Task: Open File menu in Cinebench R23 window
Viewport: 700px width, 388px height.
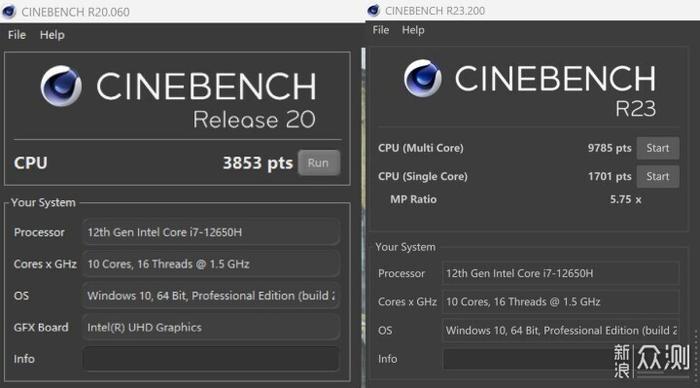Action: pyautogui.click(x=381, y=30)
